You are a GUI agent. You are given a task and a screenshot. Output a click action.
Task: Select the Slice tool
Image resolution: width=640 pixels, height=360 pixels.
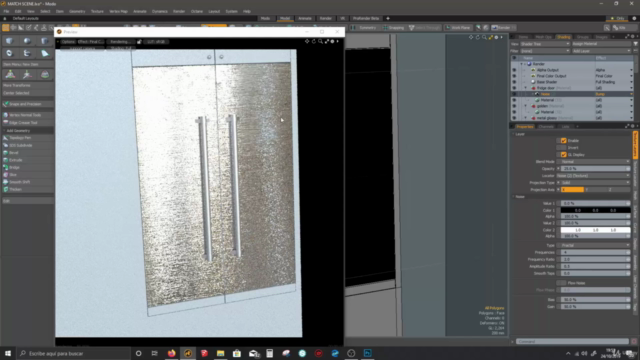click(27, 175)
